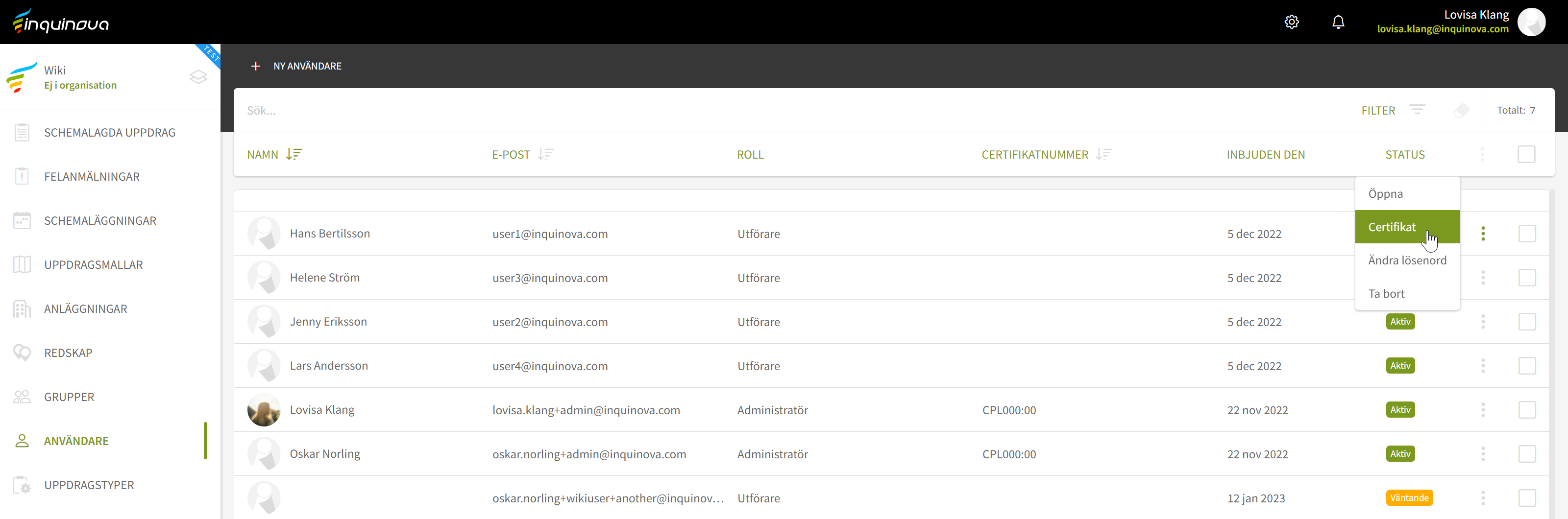1568x519 pixels.
Task: Tick the checkbox for Hans Bertilsson
Action: click(x=1527, y=234)
